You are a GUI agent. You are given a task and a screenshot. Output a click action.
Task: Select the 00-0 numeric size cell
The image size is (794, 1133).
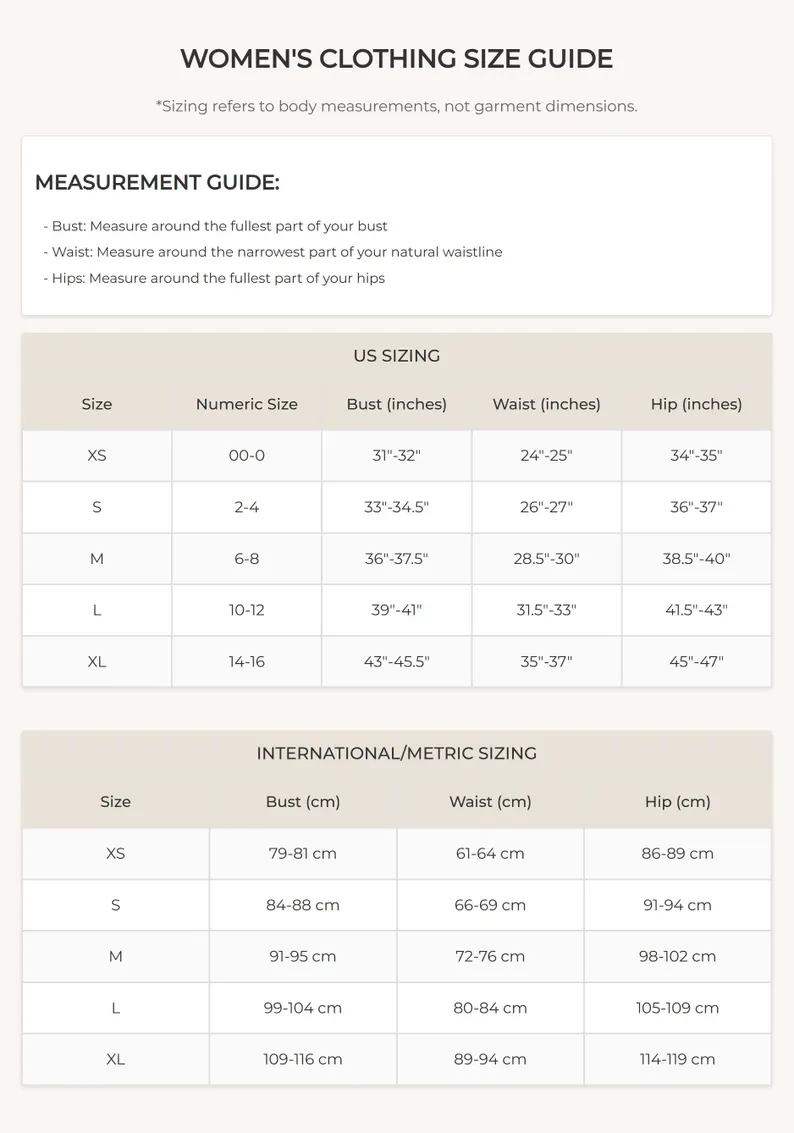pos(246,456)
